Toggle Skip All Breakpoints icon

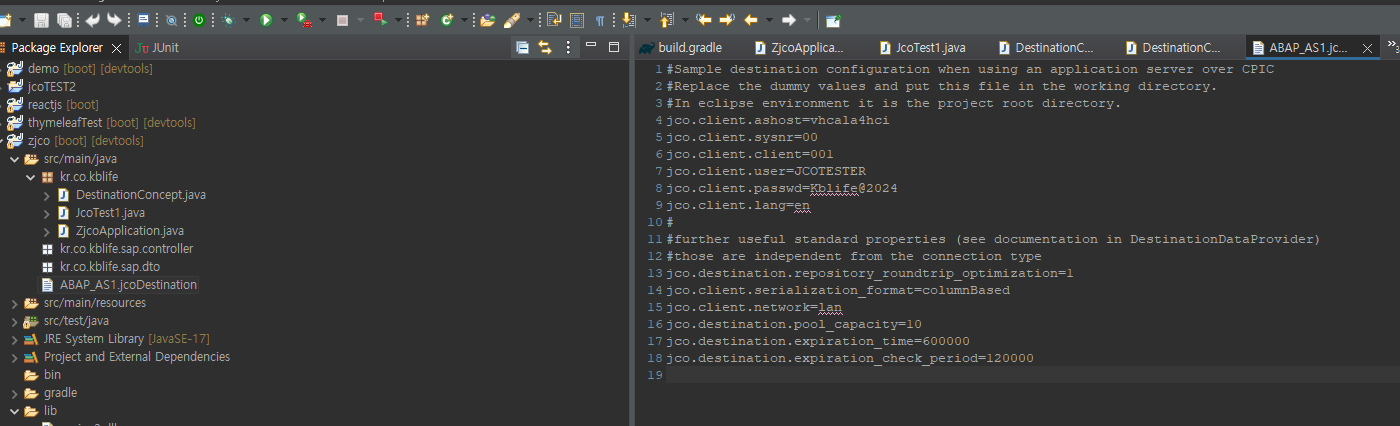click(171, 20)
